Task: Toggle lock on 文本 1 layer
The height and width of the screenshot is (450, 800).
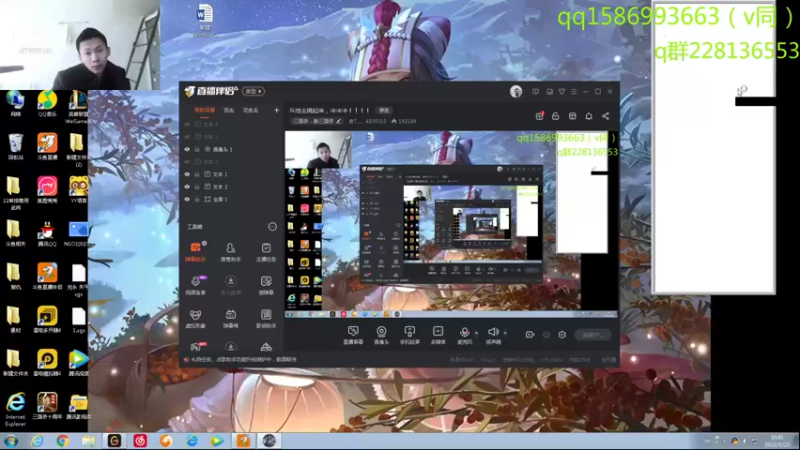Action: (x=197, y=174)
